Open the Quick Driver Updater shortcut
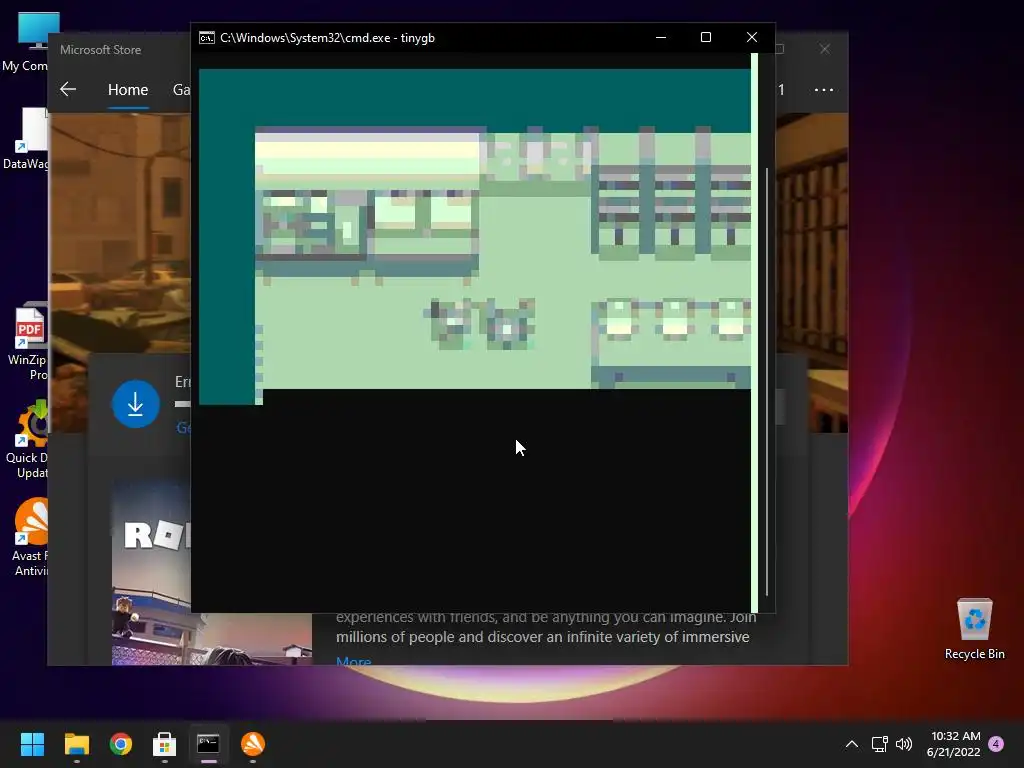1024x768 pixels. coord(29,439)
